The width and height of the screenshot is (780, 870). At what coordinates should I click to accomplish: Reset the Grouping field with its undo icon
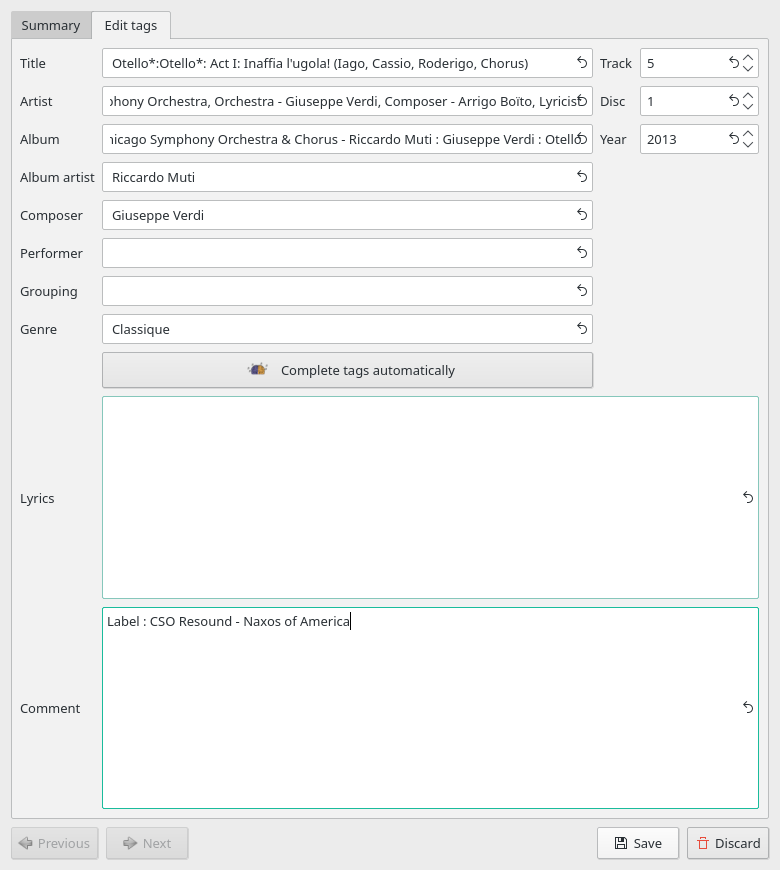point(582,291)
